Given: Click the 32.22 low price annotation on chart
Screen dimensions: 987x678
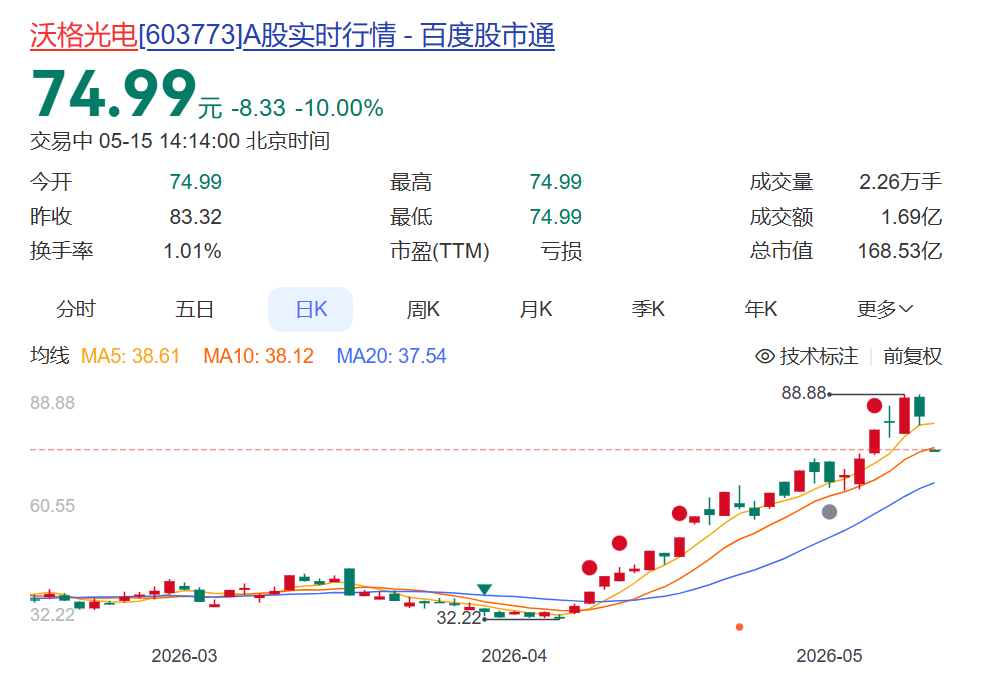Looking at the screenshot, I should point(459,618).
